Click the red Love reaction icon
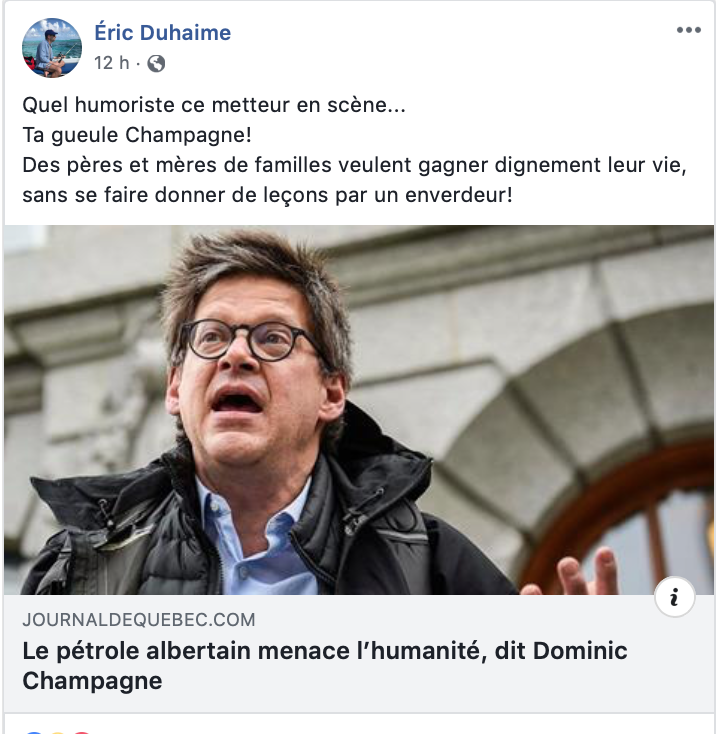Viewport: 720px width, 734px height. 81,732
